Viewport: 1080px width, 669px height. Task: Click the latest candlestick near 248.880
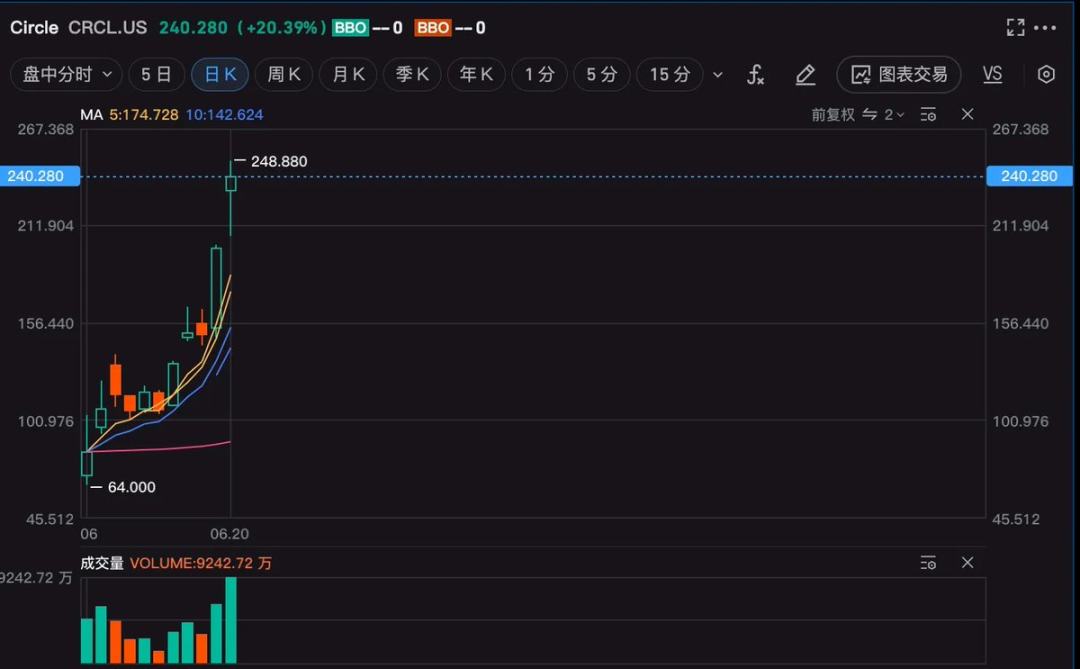click(231, 184)
